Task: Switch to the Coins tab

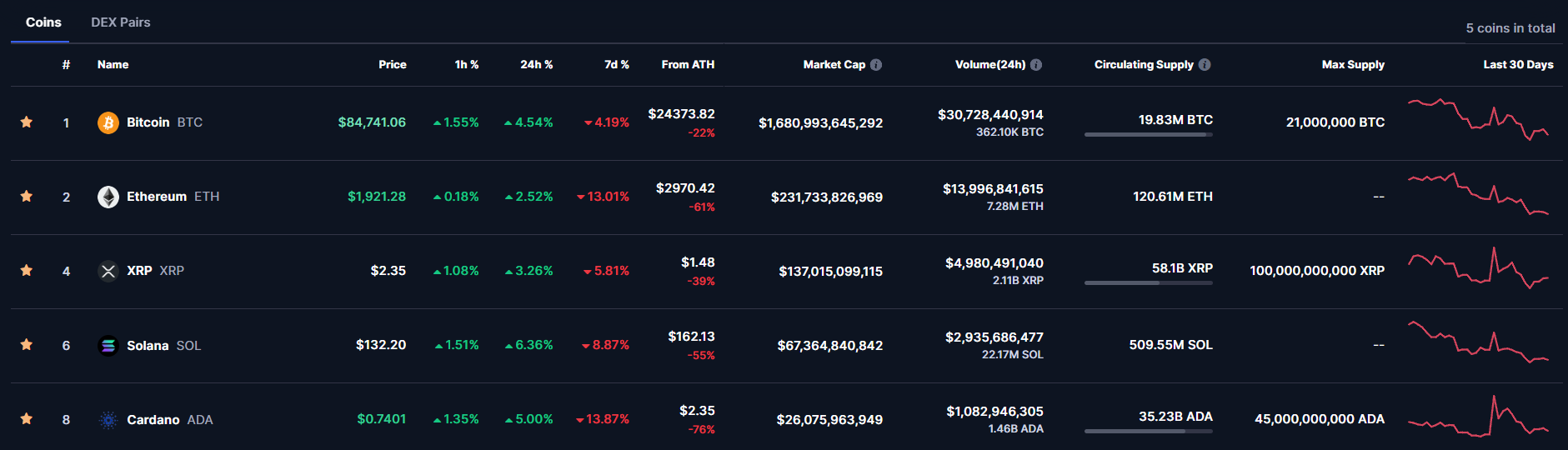Action: click(x=43, y=22)
